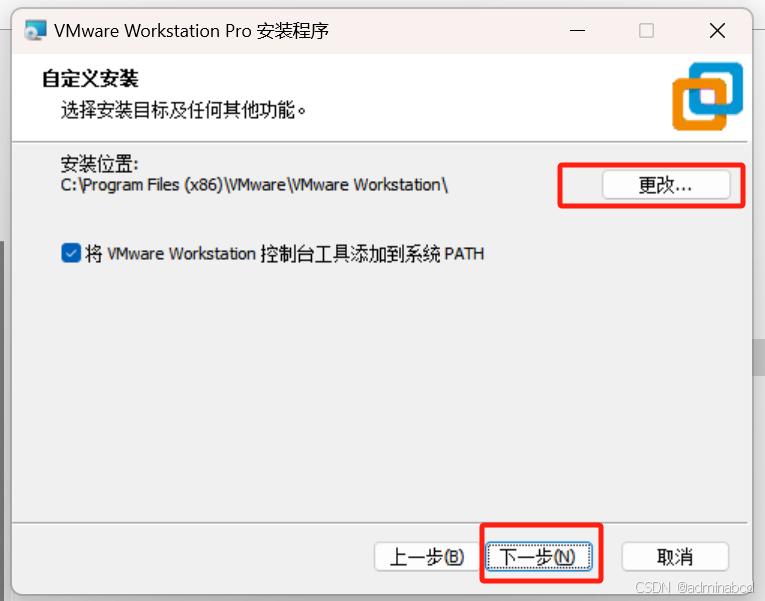Proceed with the 下一步(N) button

pyautogui.click(x=539, y=557)
